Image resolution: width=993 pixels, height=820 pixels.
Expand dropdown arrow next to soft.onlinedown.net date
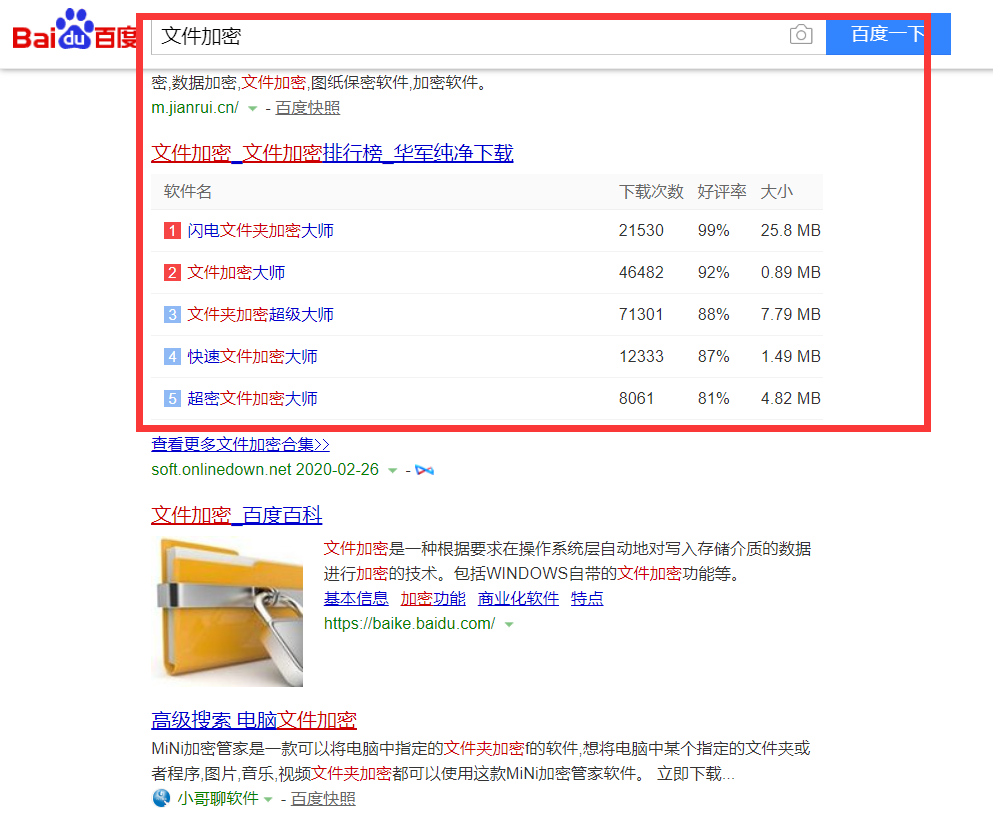point(393,470)
